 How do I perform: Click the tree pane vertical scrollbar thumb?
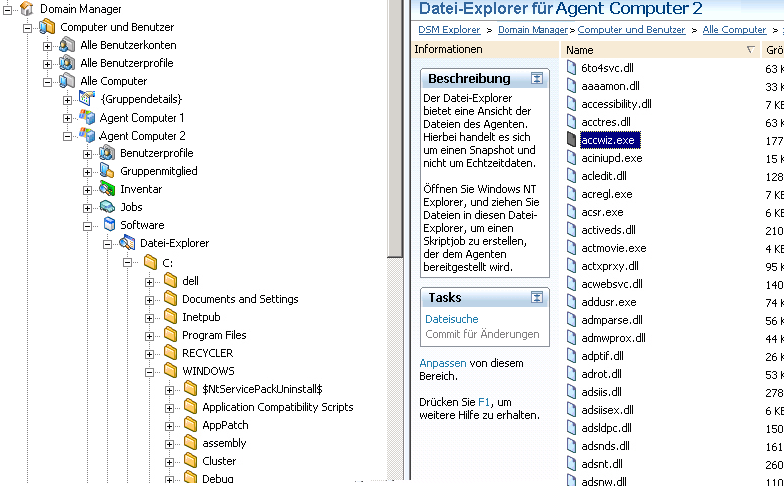(x=395, y=128)
